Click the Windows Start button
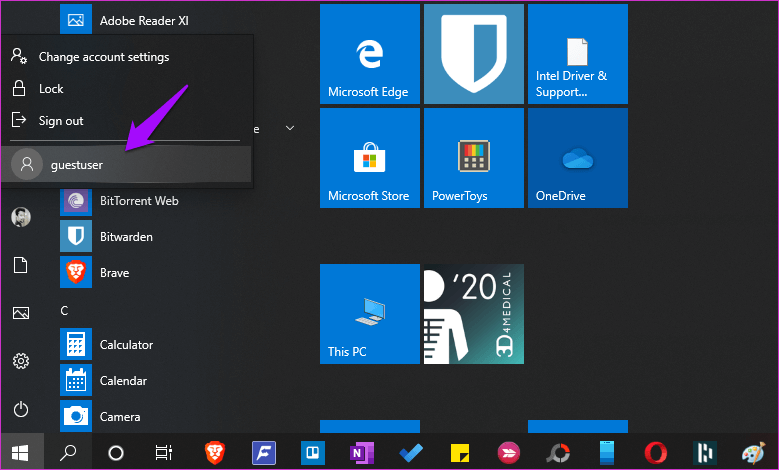779x470 pixels. pos(20,452)
